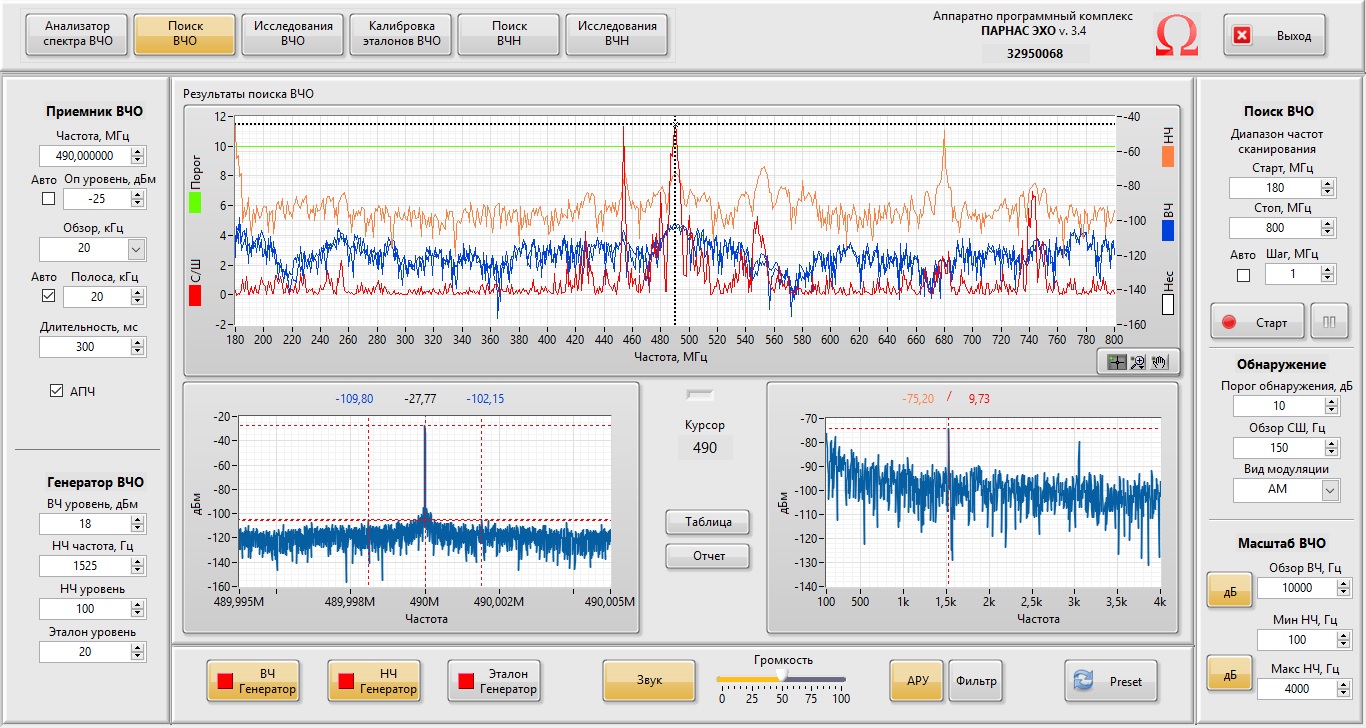The width and height of the screenshot is (1366, 728).
Task: Open the Таблица button
Action: [x=708, y=522]
